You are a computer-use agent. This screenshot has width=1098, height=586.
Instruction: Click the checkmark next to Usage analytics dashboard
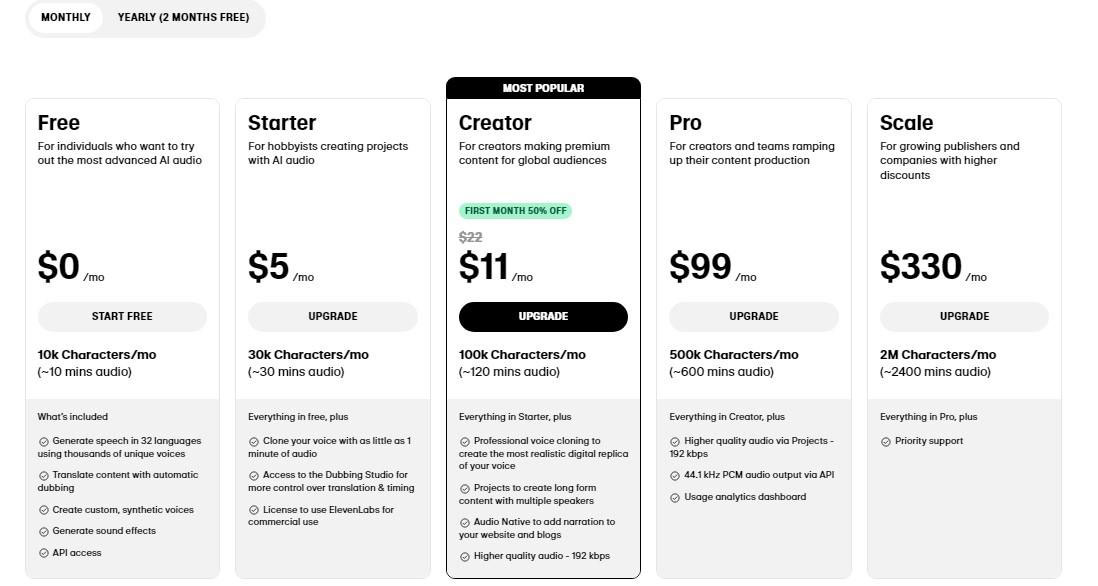(x=674, y=497)
